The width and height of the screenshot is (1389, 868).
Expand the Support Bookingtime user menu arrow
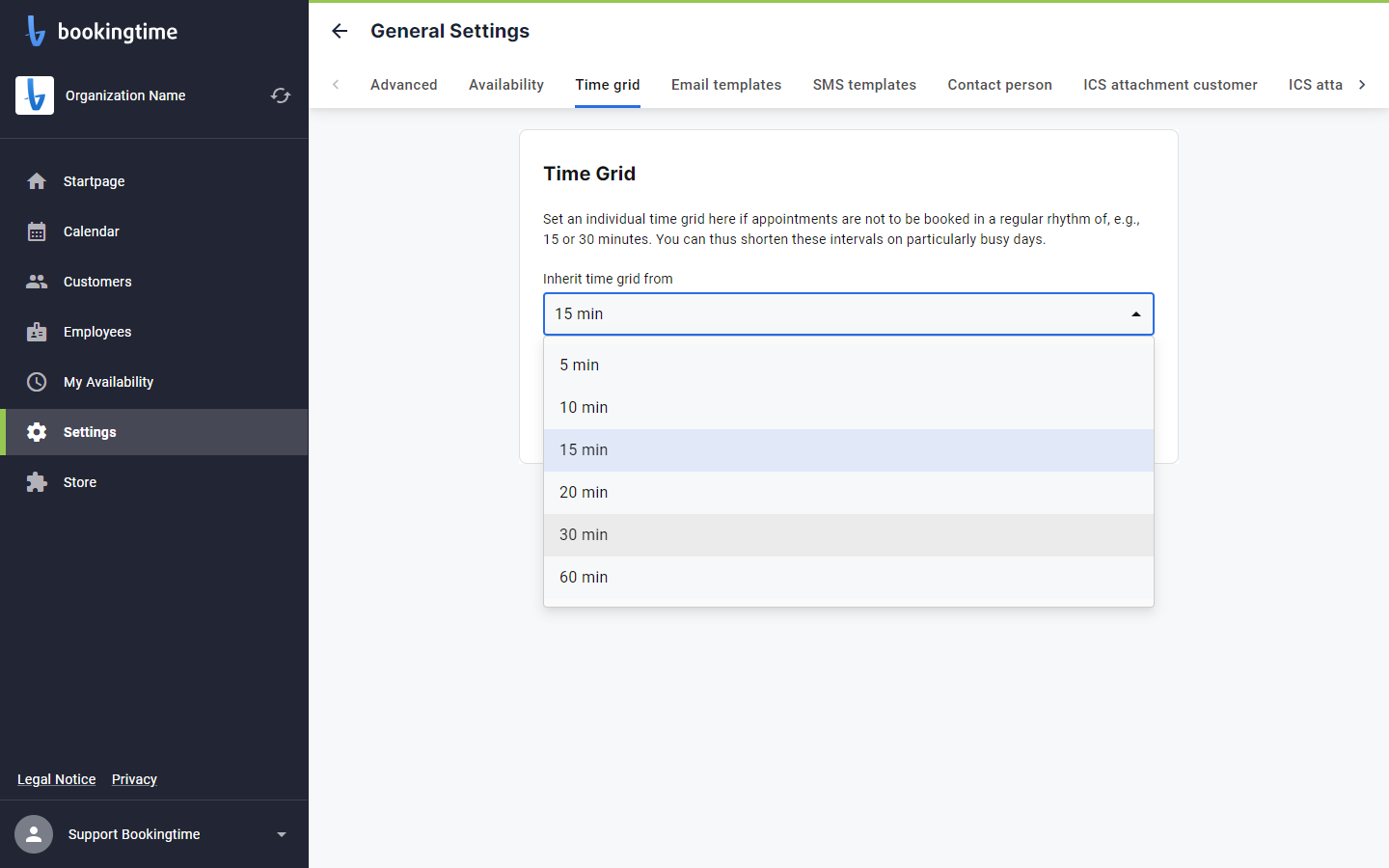click(282, 834)
